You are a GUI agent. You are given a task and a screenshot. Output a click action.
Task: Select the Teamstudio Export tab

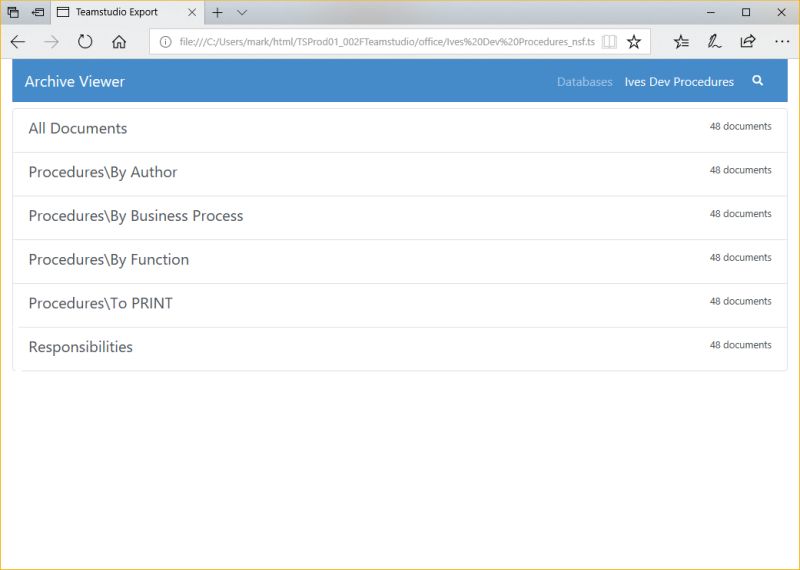(128, 12)
